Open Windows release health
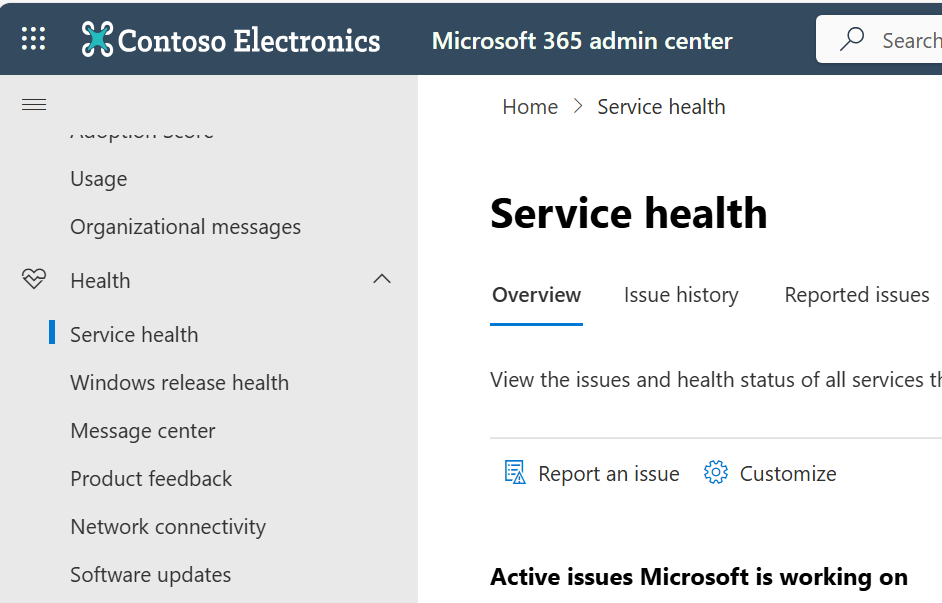Viewport: 942px width, 603px height. (x=180, y=383)
